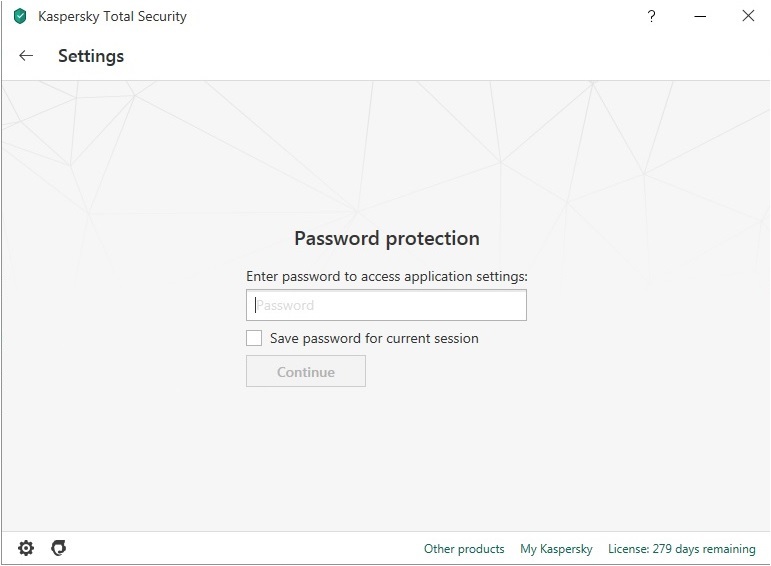Go back using the left arrow
Image resolution: width=771 pixels, height=566 pixels.
(26, 56)
